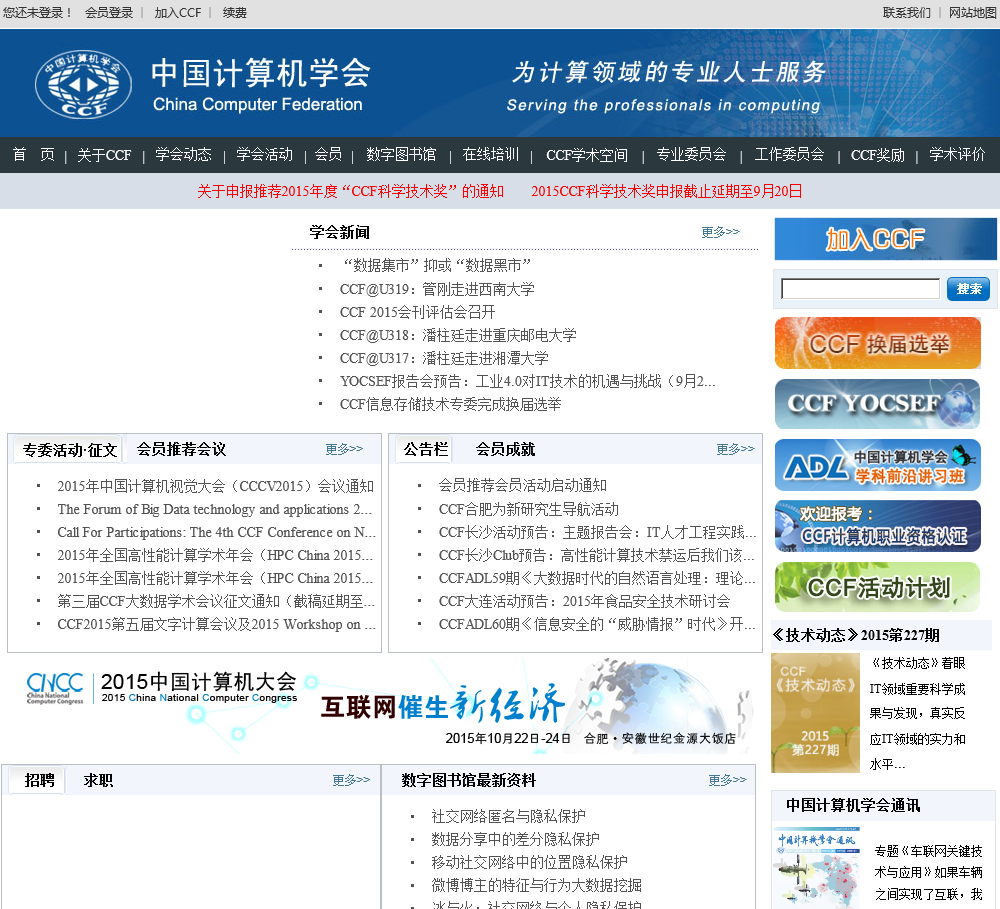The height and width of the screenshot is (909, 1000).
Task: Open 在线培训 navigation item
Action: 490,154
